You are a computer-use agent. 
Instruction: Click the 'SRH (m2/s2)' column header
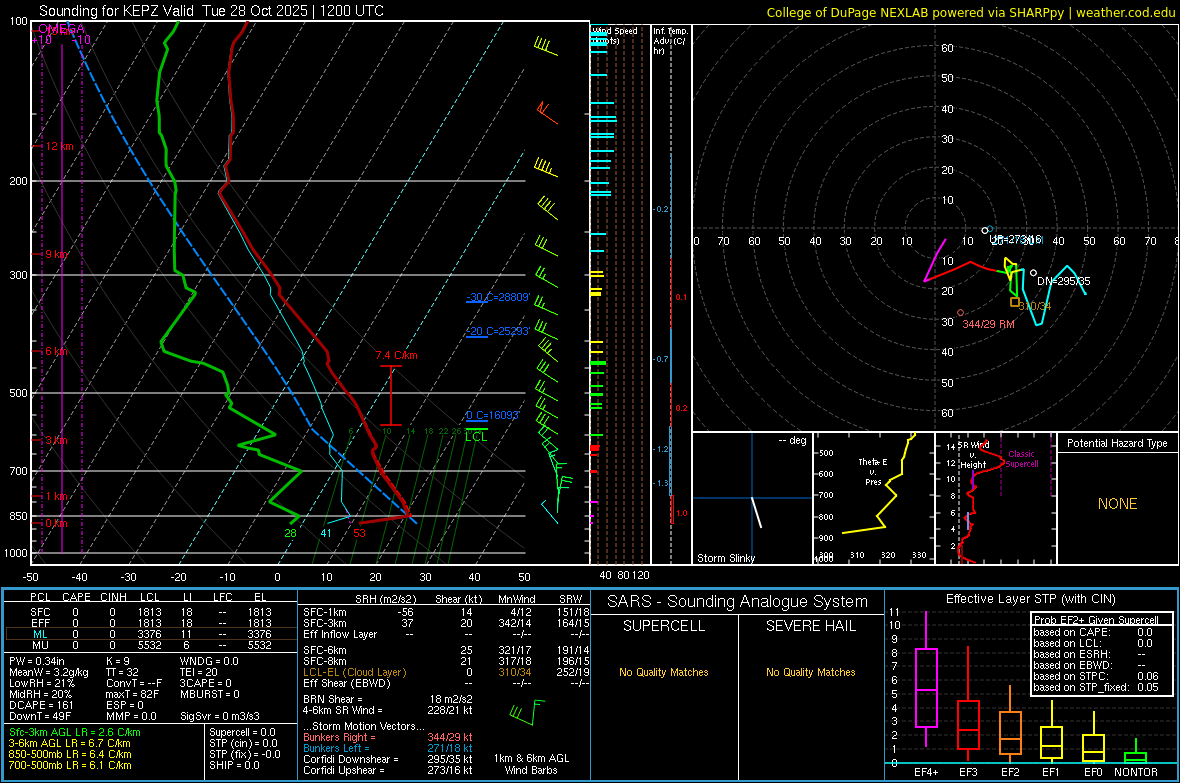(385, 599)
